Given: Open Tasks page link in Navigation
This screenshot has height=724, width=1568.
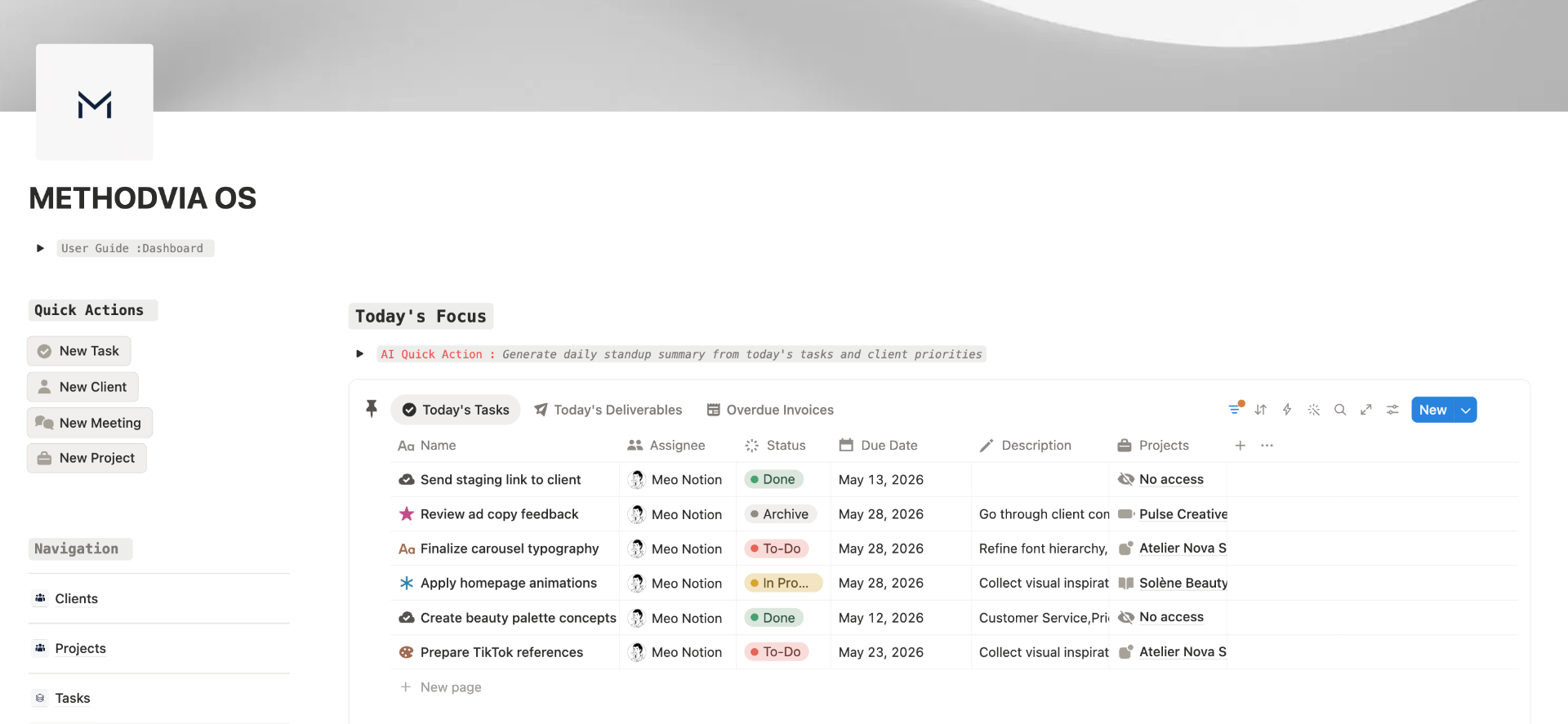Looking at the screenshot, I should pos(73,698).
